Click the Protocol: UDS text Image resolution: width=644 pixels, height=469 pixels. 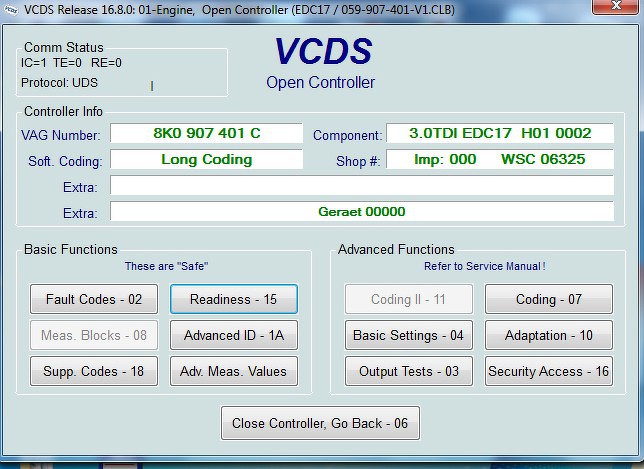[x=59, y=83]
